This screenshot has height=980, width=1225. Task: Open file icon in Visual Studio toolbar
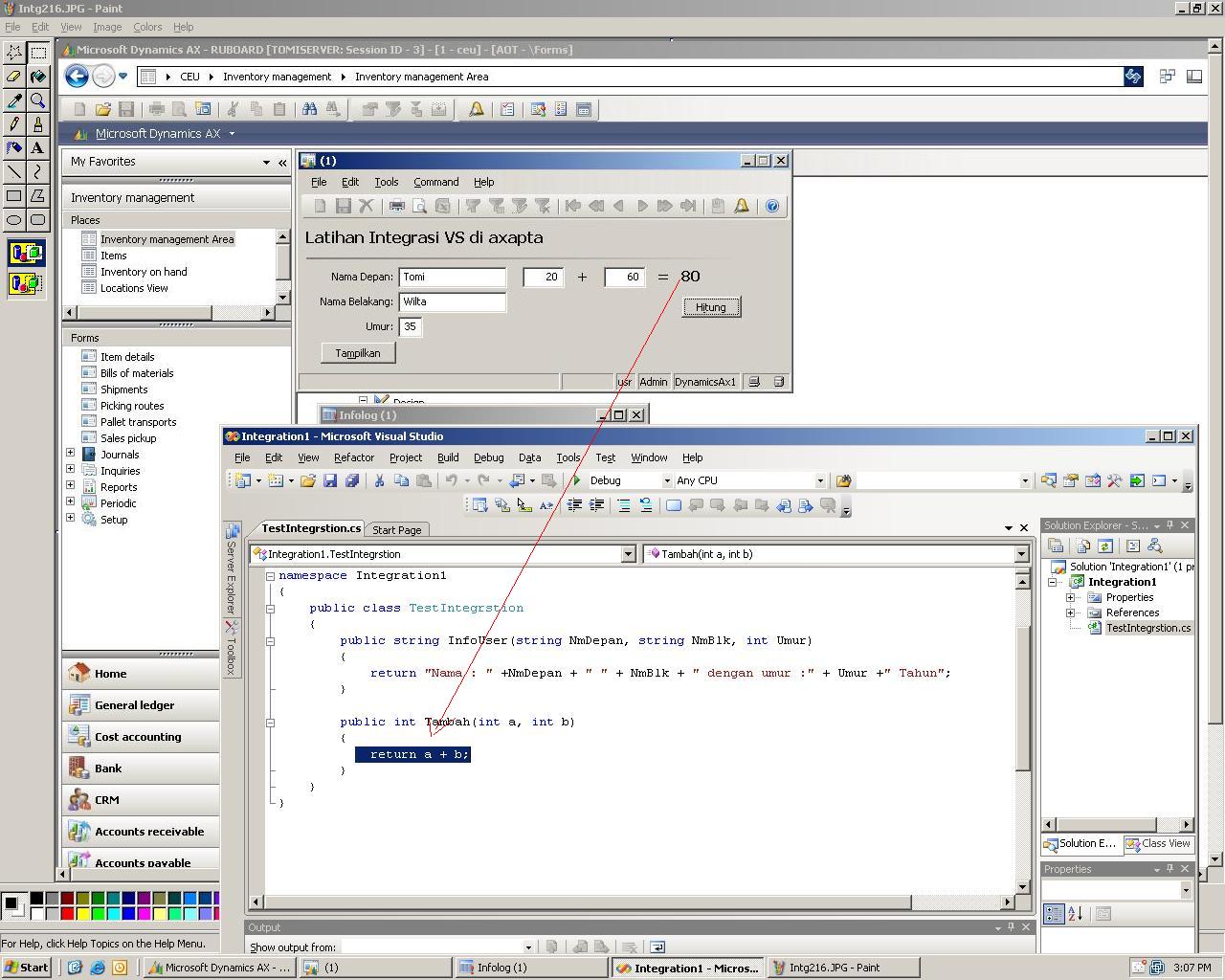click(308, 480)
